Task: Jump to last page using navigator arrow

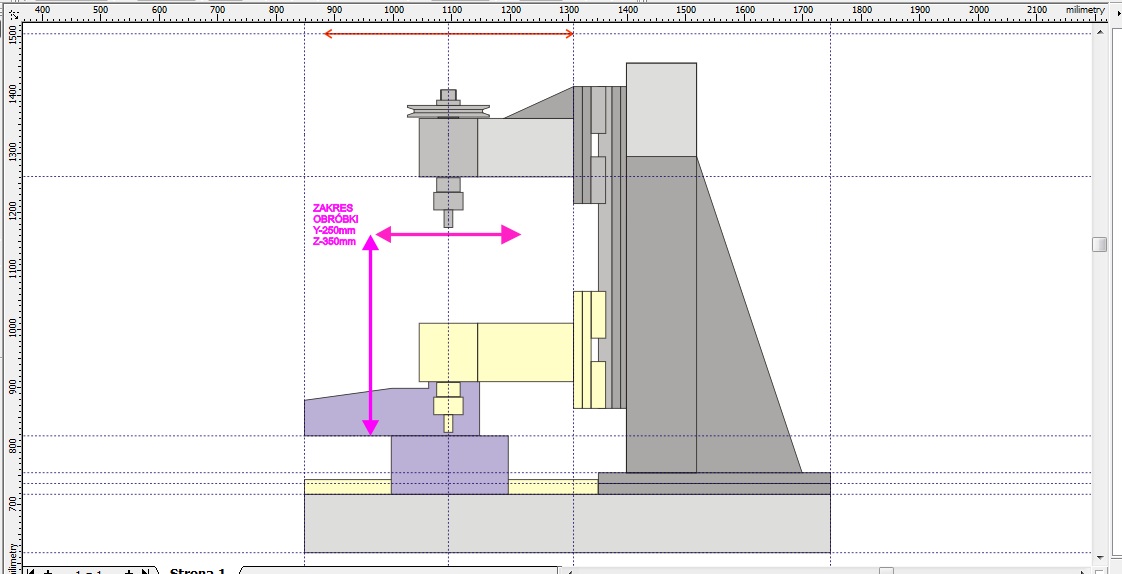Action: [x=146, y=571]
